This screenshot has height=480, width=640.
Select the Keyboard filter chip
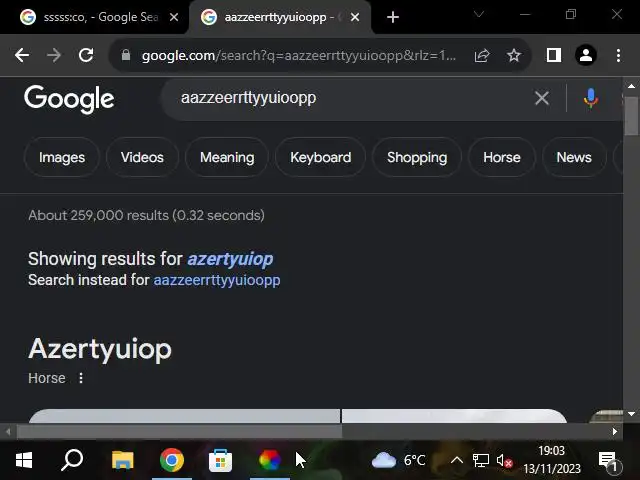click(320, 157)
